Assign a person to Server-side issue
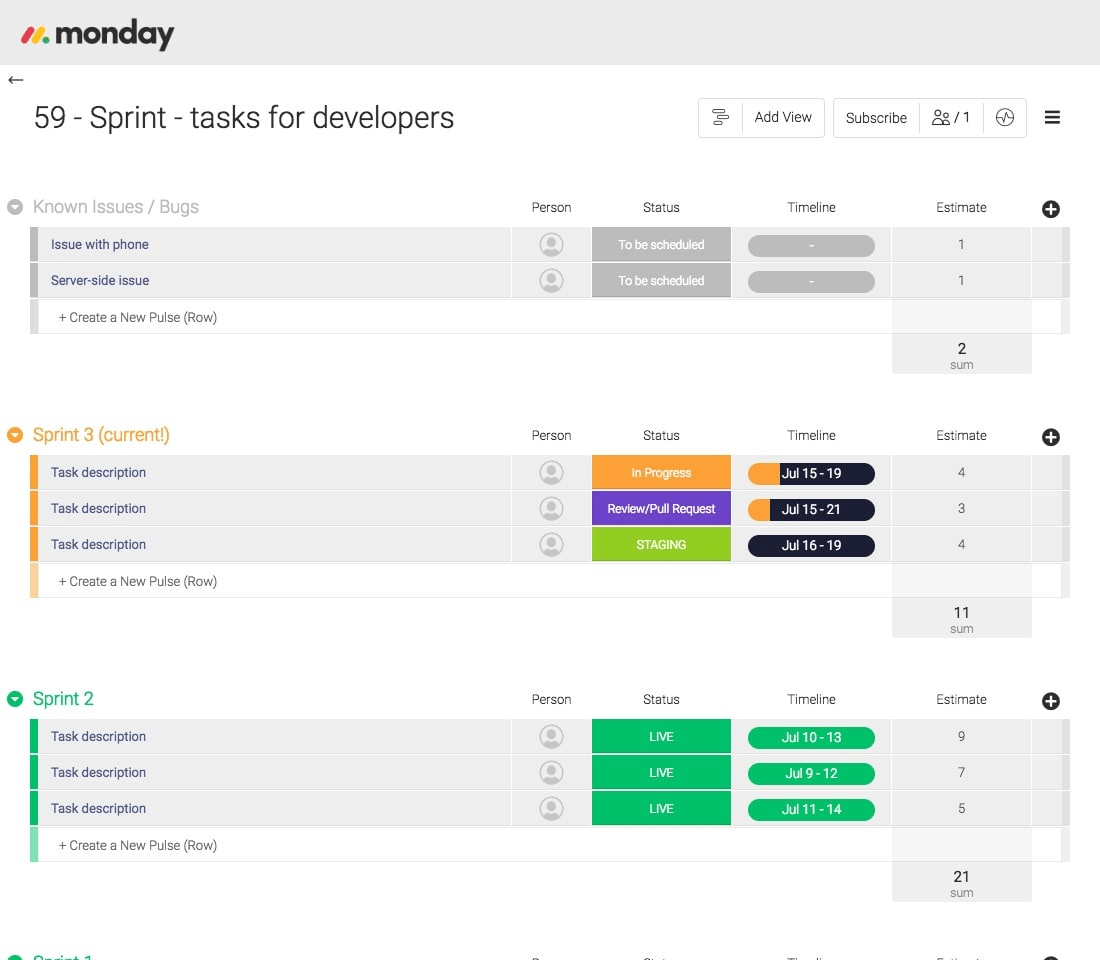The image size is (1100, 960). pos(551,281)
